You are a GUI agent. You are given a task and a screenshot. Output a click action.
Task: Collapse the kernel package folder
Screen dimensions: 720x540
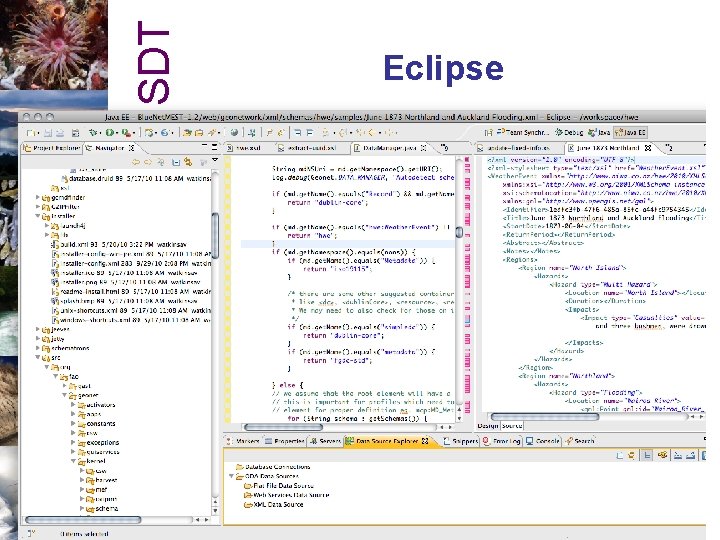coord(73,461)
